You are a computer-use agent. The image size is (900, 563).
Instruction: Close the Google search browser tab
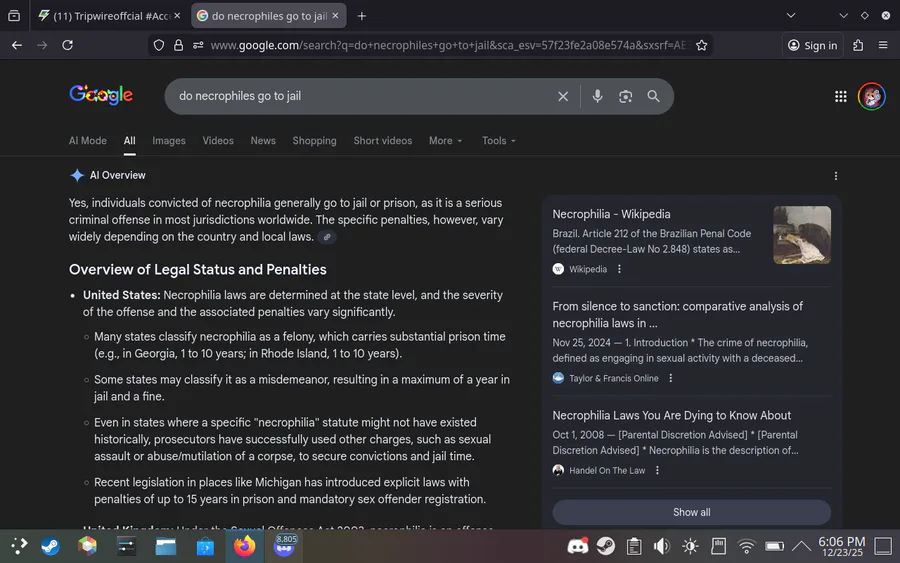(x=336, y=16)
